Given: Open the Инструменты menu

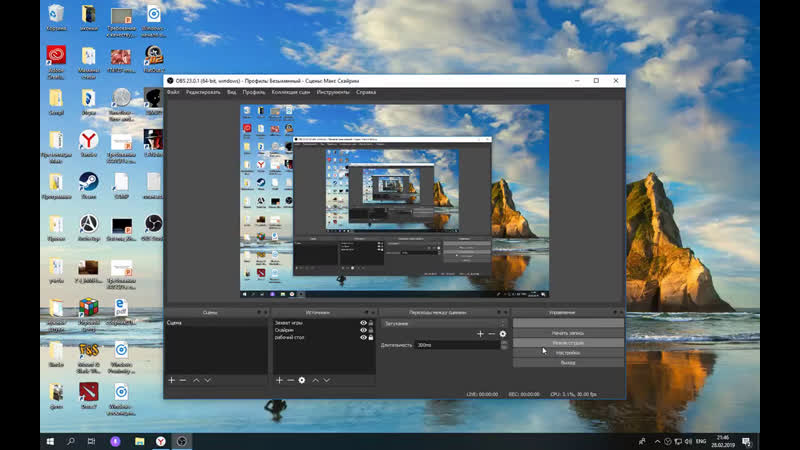Looking at the screenshot, I should click(x=333, y=92).
